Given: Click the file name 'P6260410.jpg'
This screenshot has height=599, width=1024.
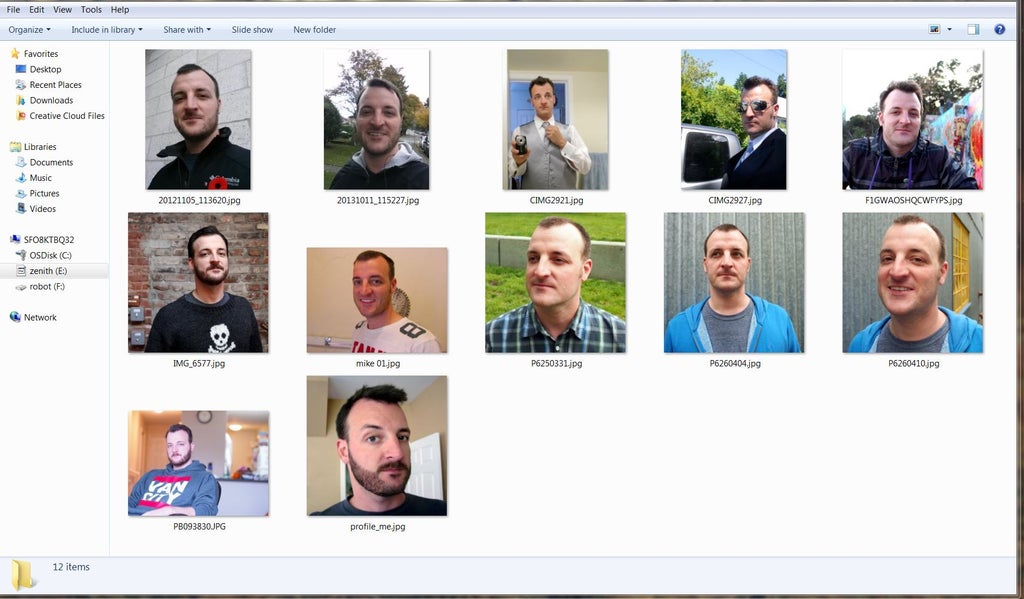Looking at the screenshot, I should coord(914,363).
